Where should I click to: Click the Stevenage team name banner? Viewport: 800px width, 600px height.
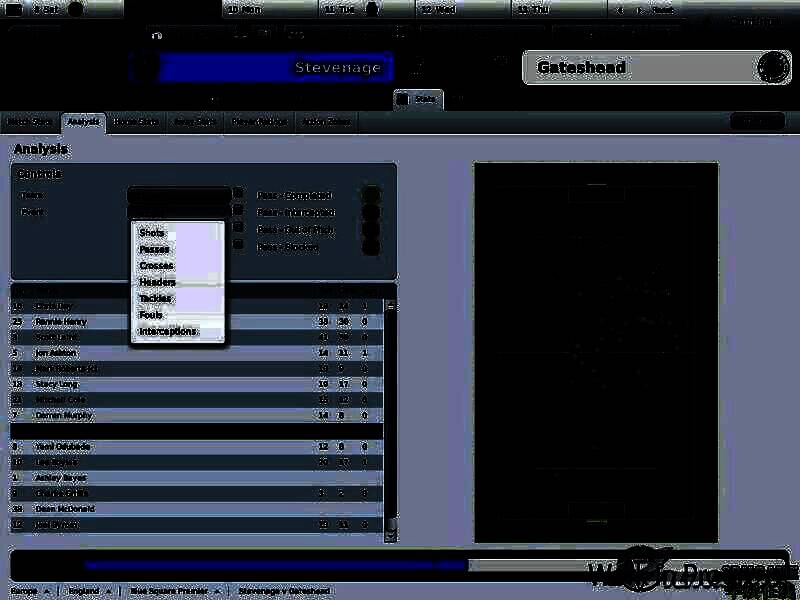click(276, 68)
